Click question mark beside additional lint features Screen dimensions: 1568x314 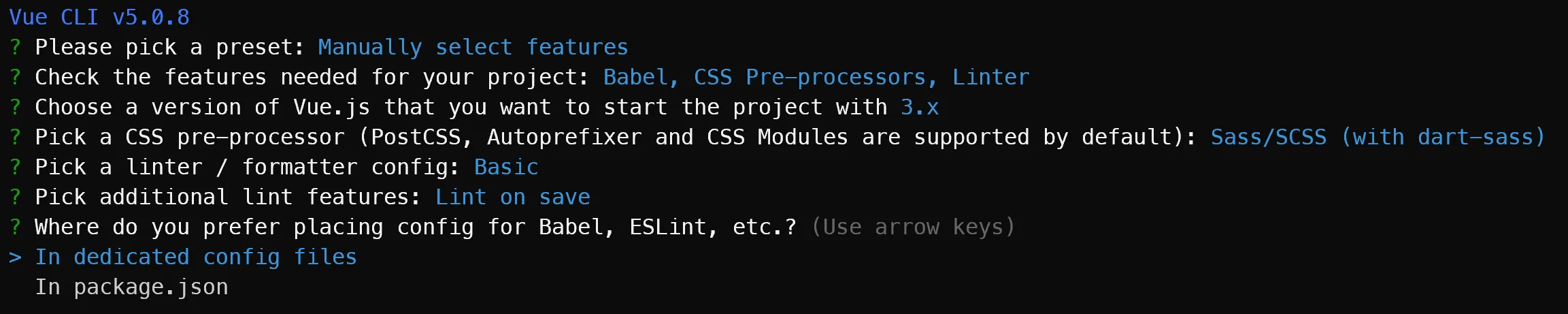point(15,198)
